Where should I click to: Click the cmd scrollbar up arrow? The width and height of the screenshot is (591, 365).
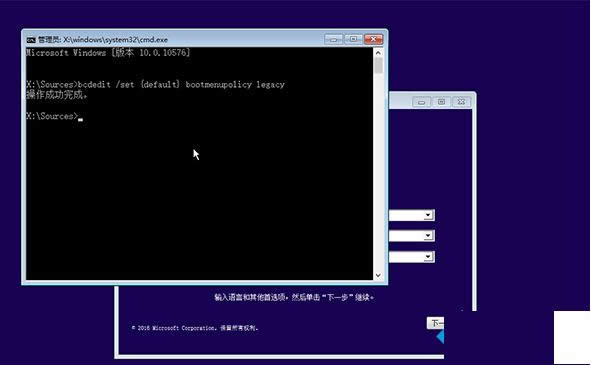point(378,53)
